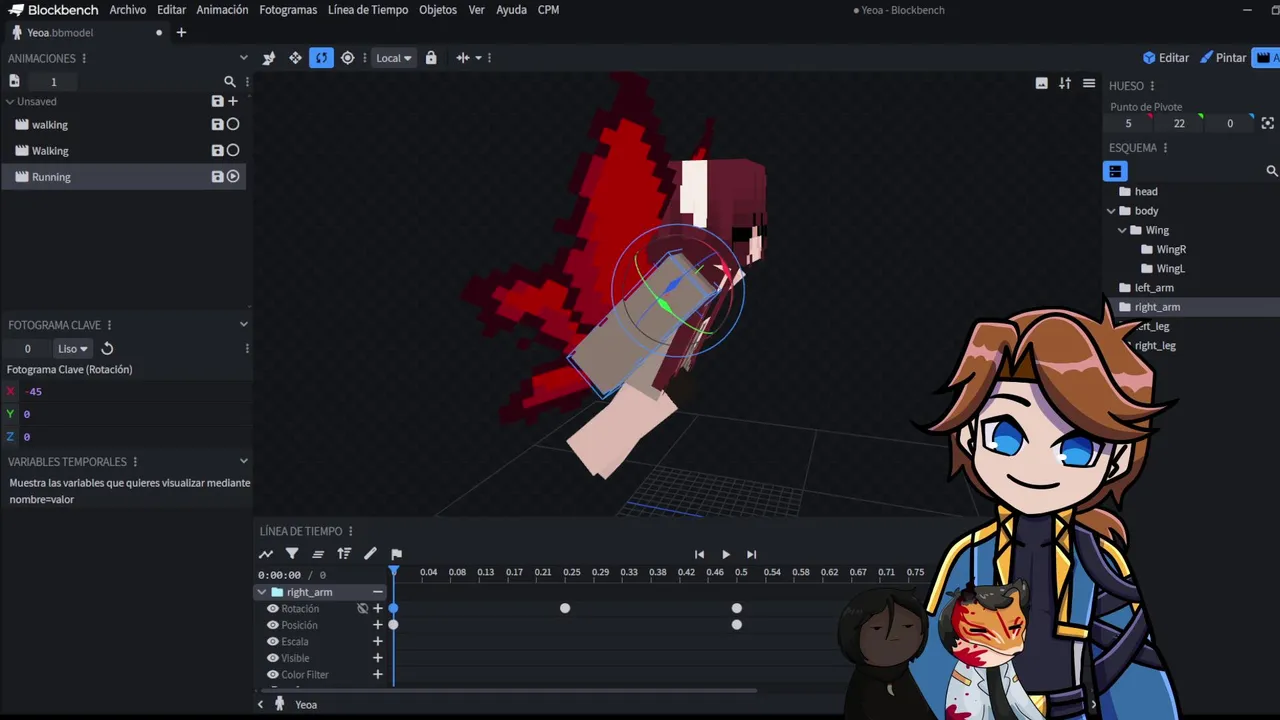This screenshot has height=720, width=1280.
Task: Click the animations search magnifier icon
Action: tap(230, 82)
